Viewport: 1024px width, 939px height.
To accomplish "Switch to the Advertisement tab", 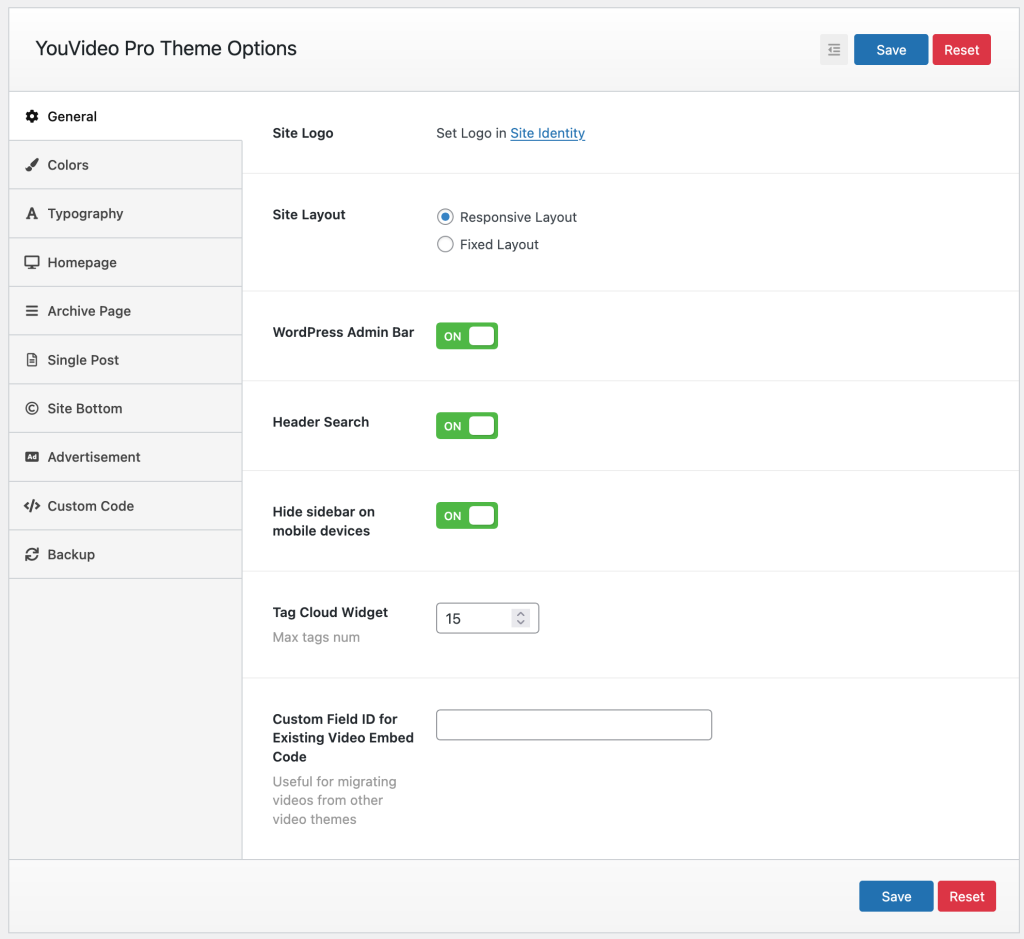I will click(94, 457).
